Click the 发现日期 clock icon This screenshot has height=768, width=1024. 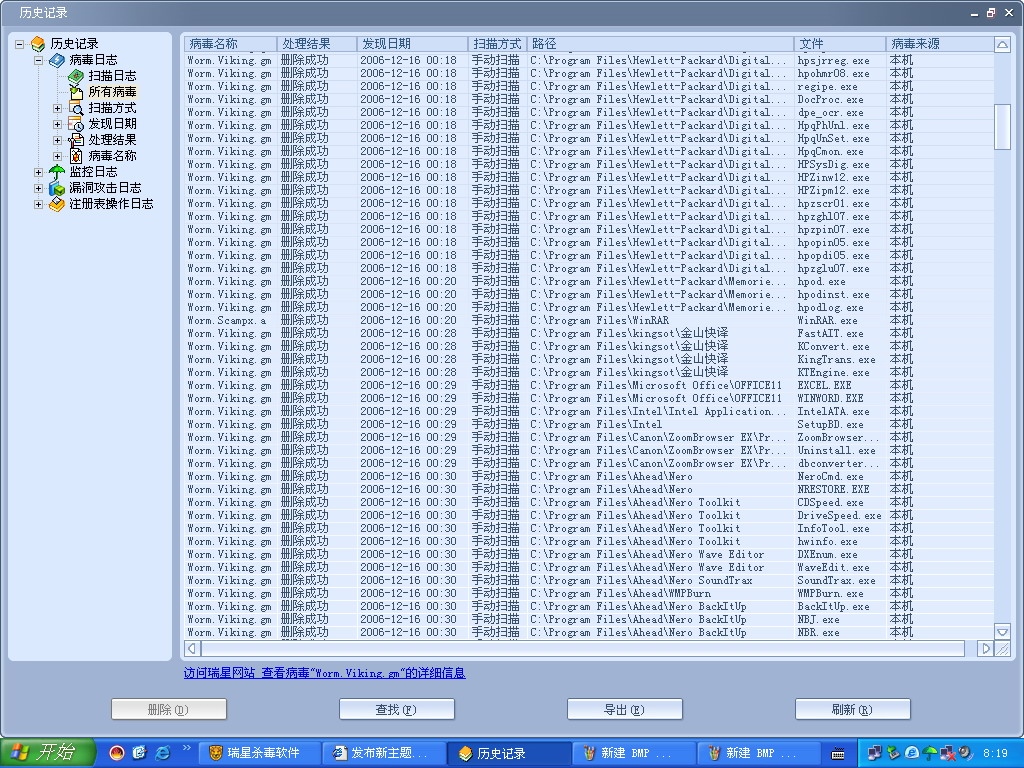76,124
